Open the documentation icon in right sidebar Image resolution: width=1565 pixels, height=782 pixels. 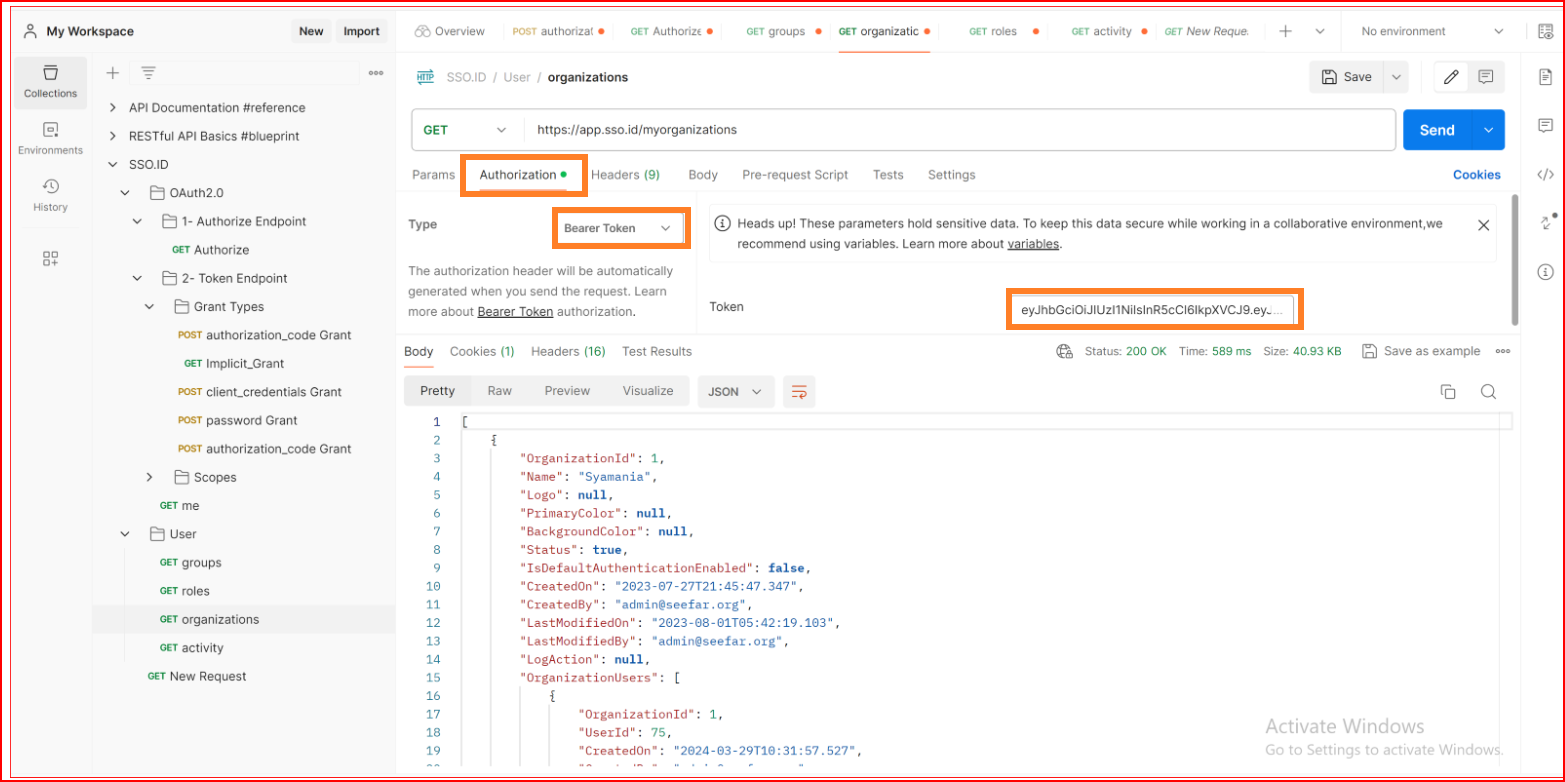[1545, 77]
